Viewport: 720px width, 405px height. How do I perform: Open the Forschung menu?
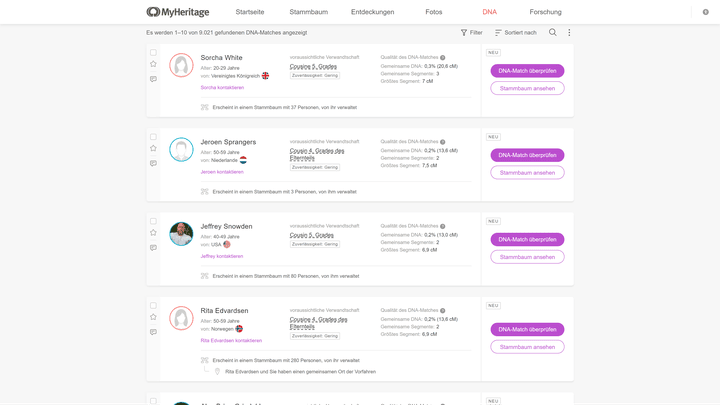(x=545, y=12)
